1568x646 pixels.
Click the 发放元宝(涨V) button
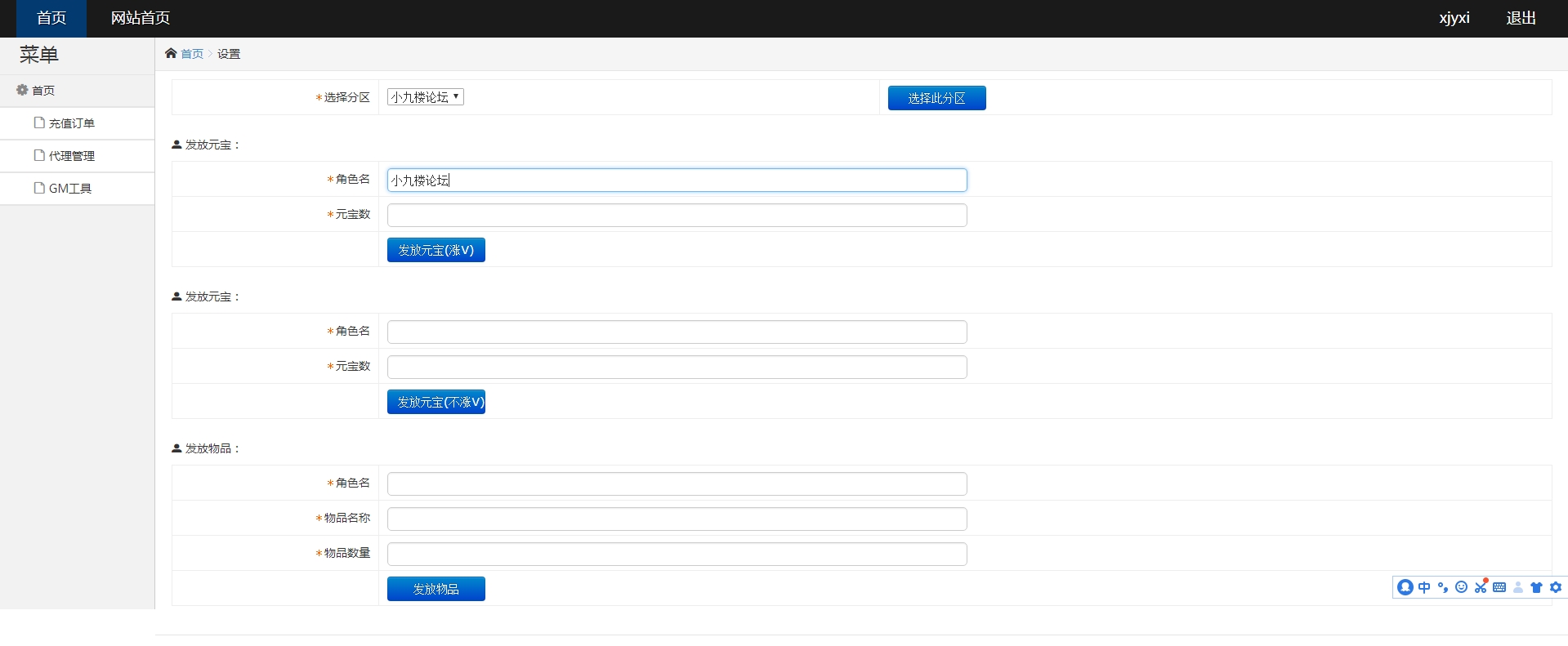pyautogui.click(x=436, y=250)
